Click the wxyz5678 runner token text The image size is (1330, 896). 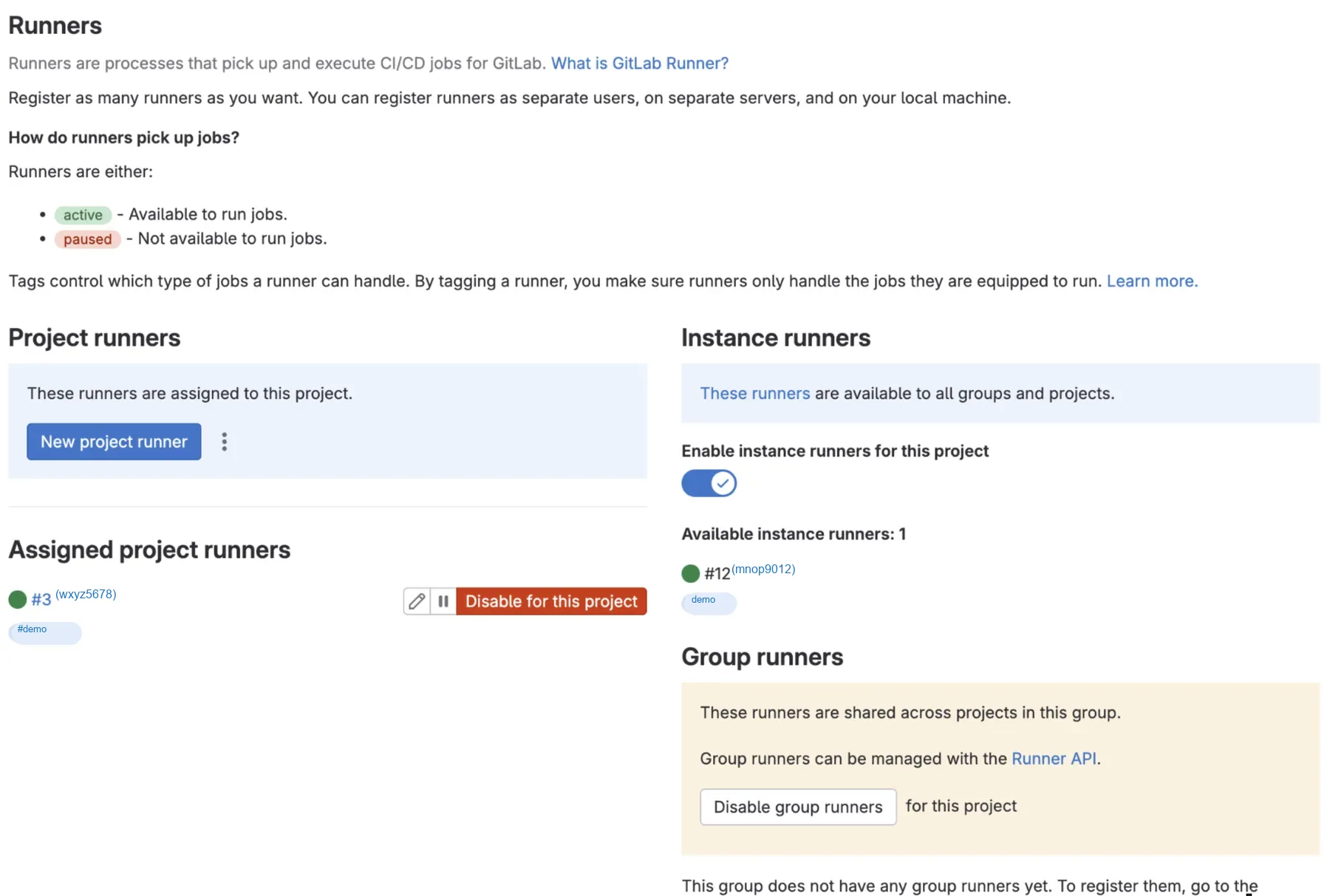[x=86, y=594]
